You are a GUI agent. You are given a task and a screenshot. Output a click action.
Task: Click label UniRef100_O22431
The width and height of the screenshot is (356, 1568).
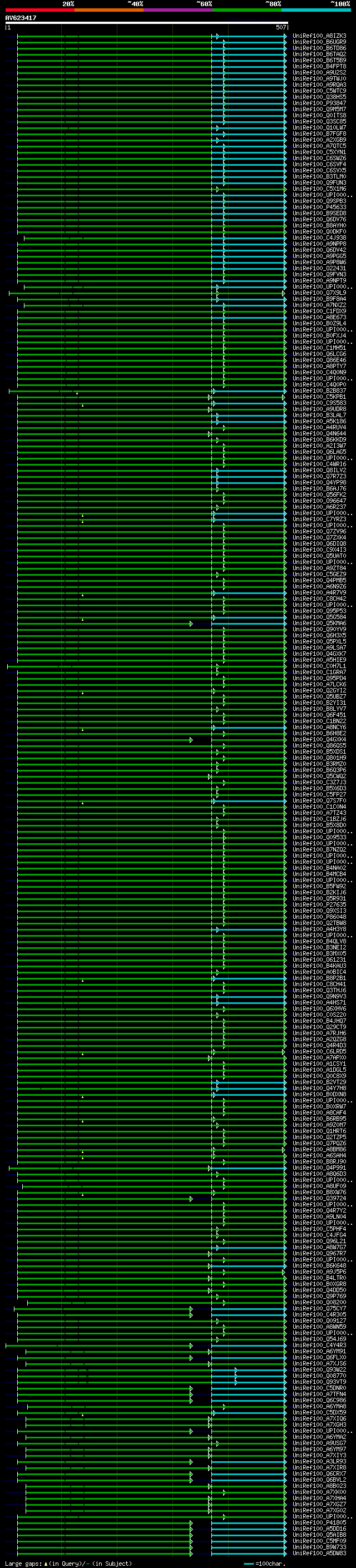pos(319,269)
